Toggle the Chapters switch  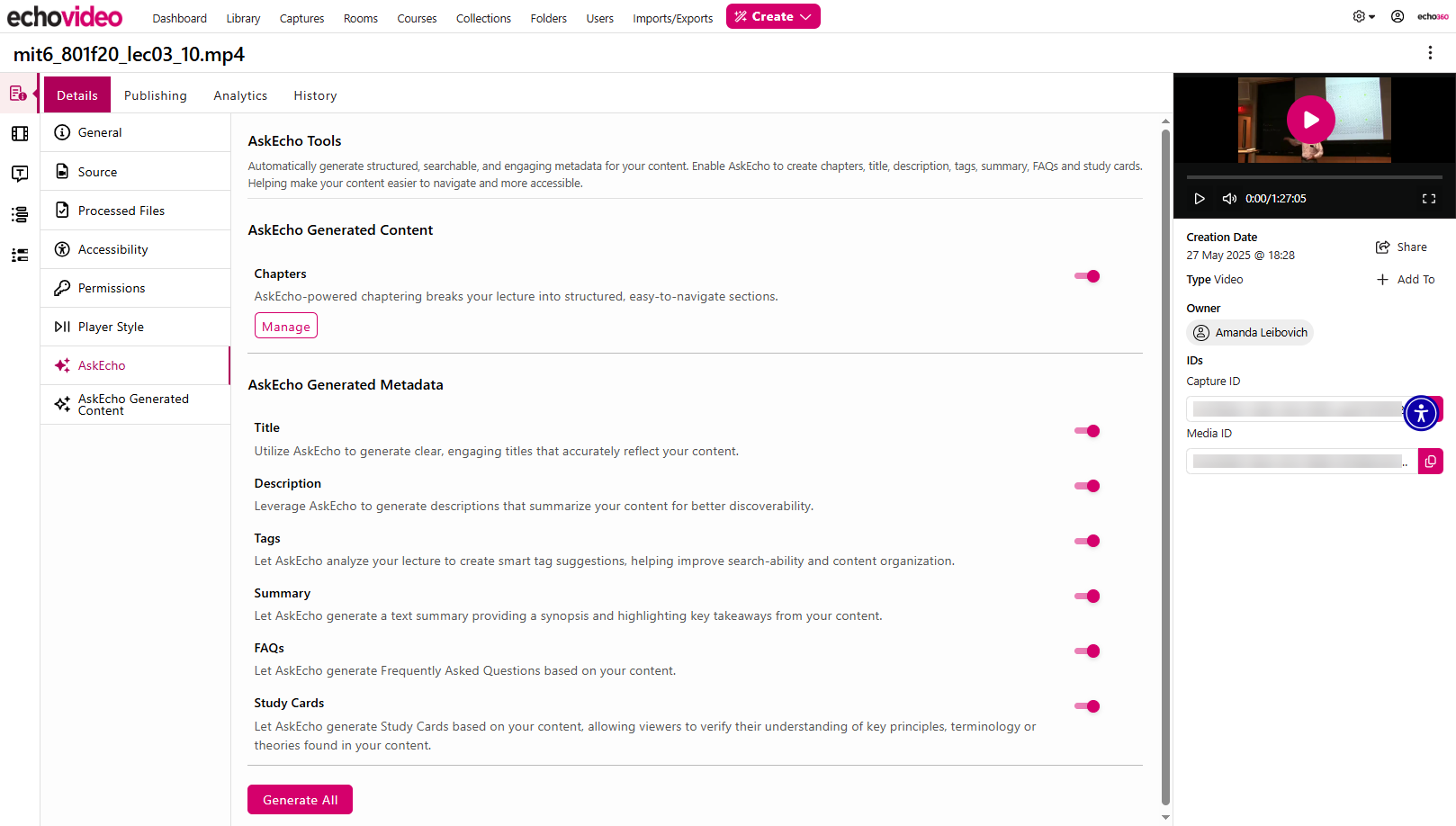pyautogui.click(x=1087, y=276)
